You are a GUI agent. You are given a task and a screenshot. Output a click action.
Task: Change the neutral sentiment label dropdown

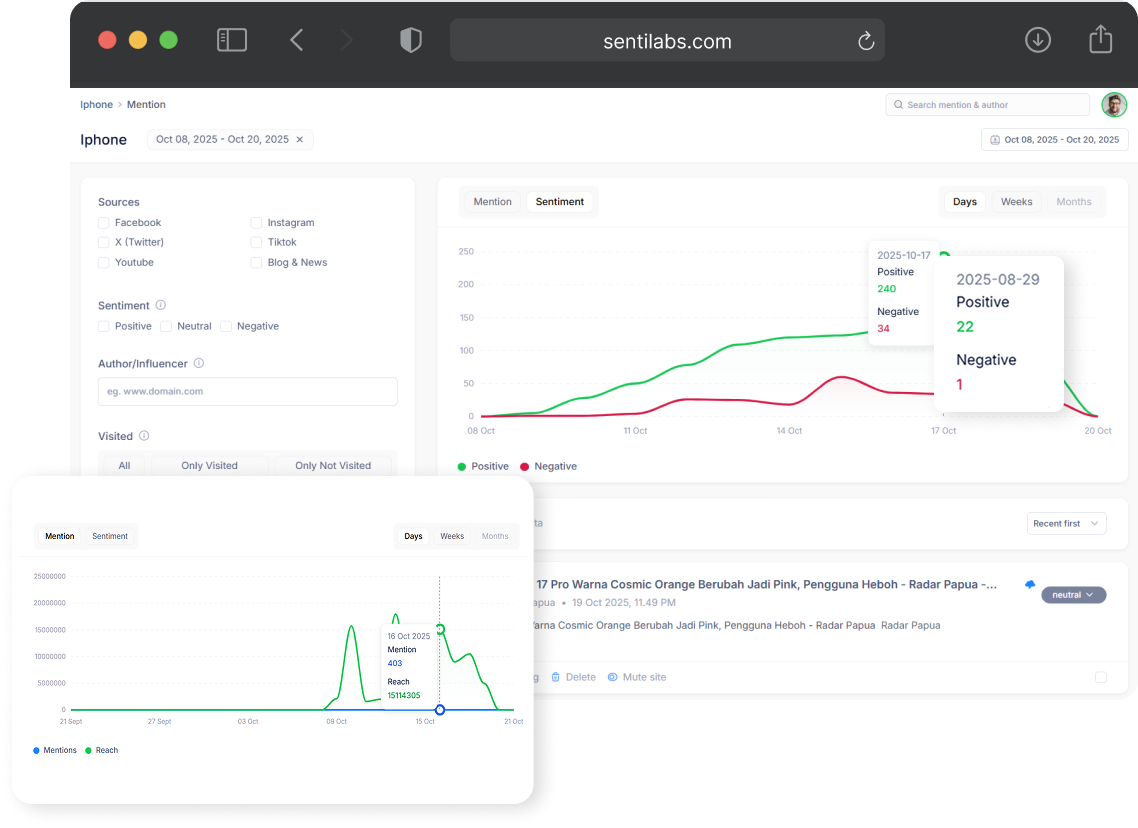coord(1073,594)
